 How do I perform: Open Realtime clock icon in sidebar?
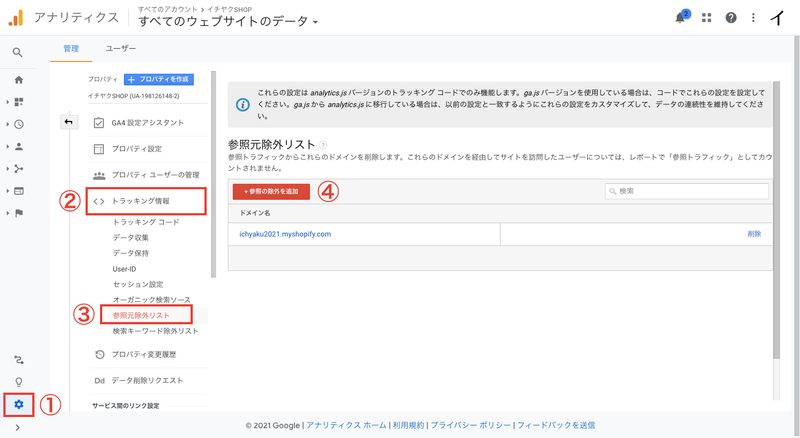pyautogui.click(x=19, y=124)
